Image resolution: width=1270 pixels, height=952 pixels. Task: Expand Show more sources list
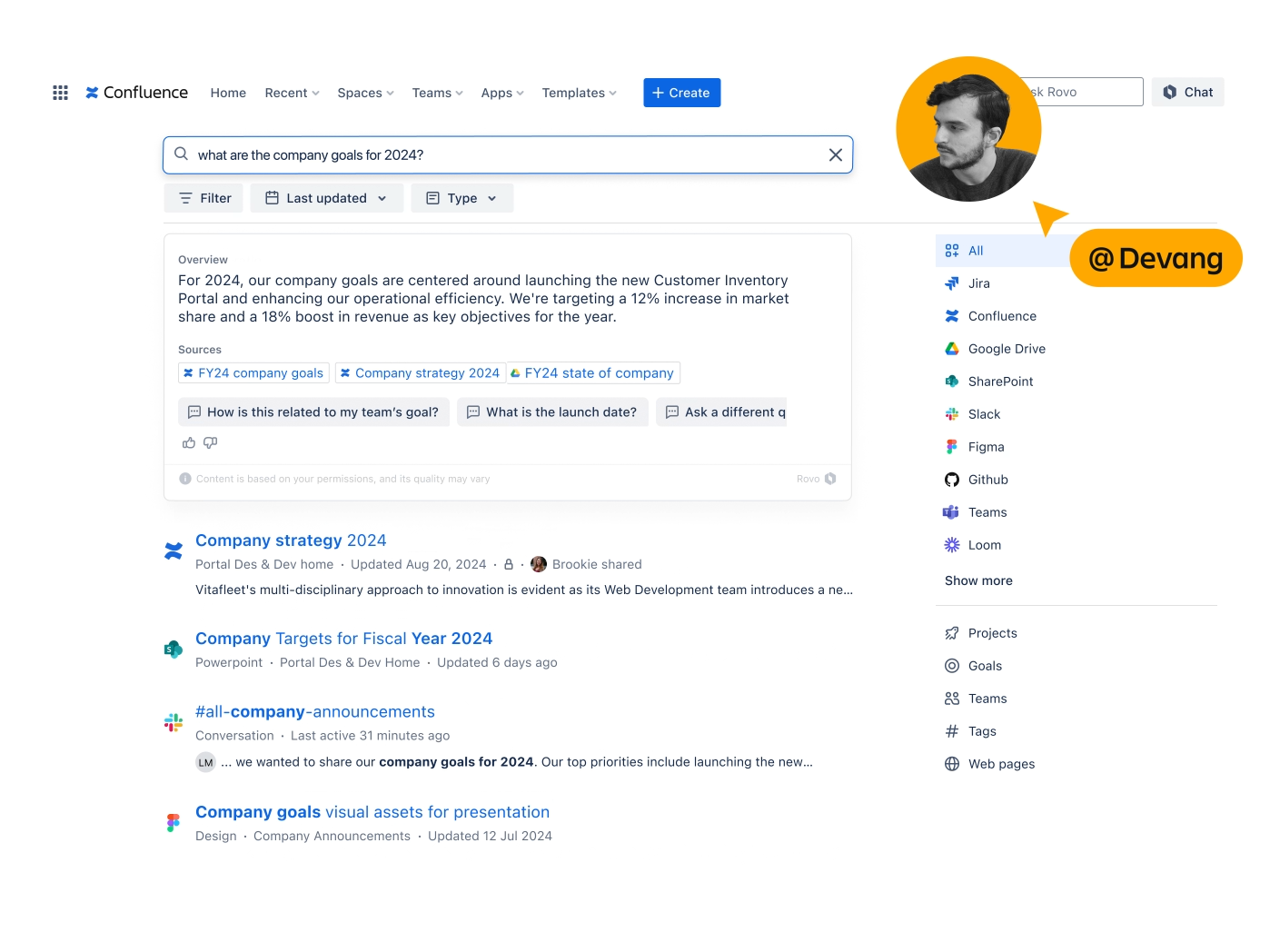pos(978,580)
